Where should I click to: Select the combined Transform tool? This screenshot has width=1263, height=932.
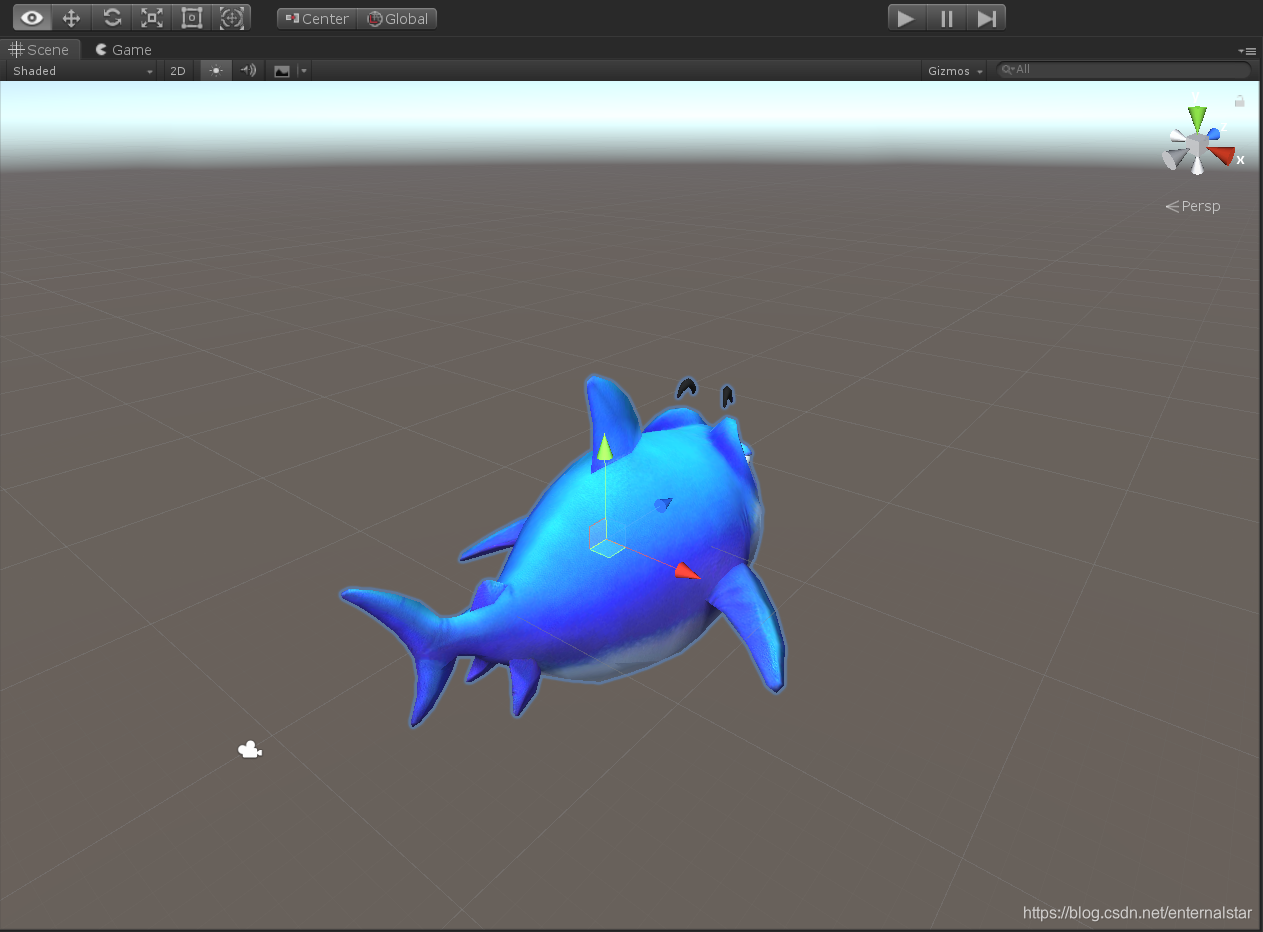231,18
